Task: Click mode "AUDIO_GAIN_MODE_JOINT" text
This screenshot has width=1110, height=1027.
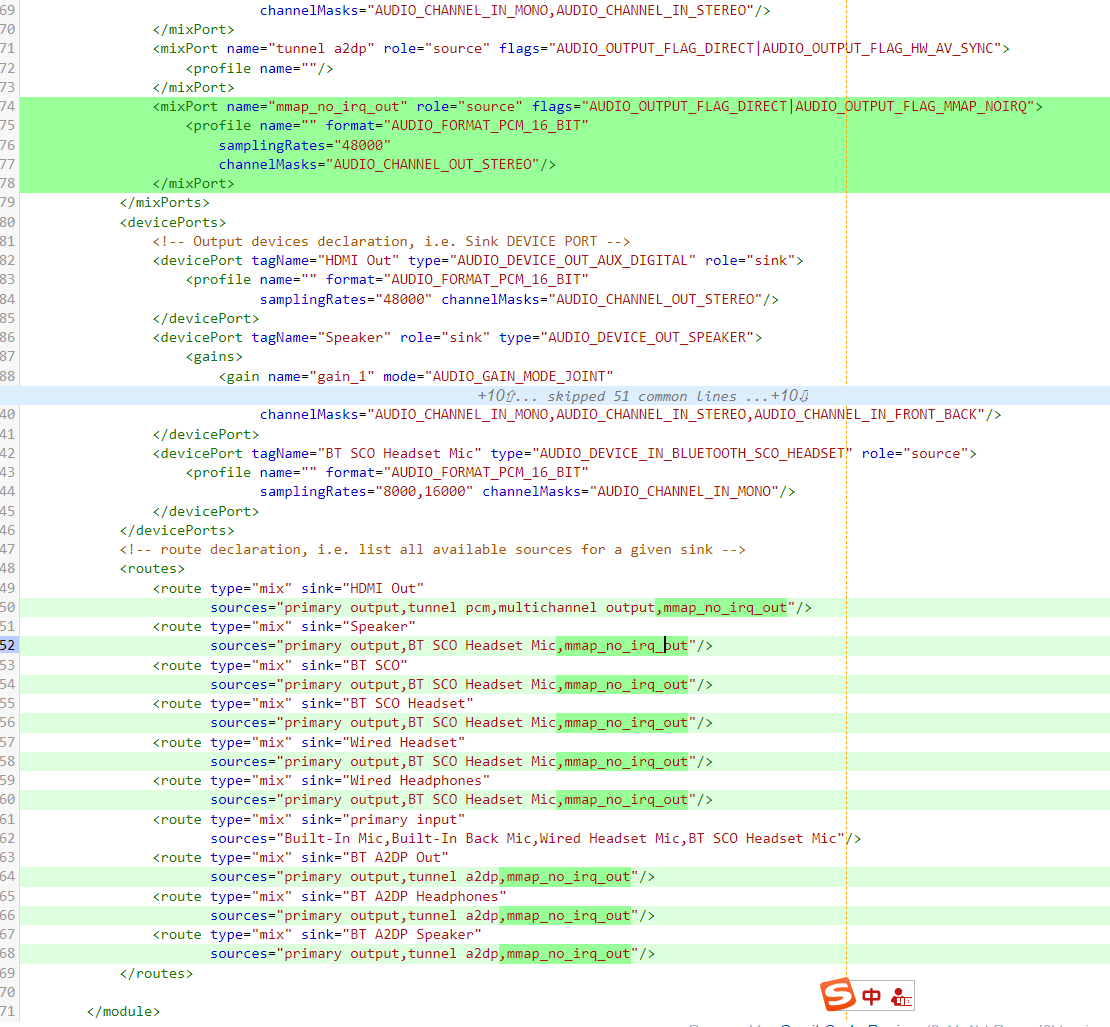Action: 523,377
